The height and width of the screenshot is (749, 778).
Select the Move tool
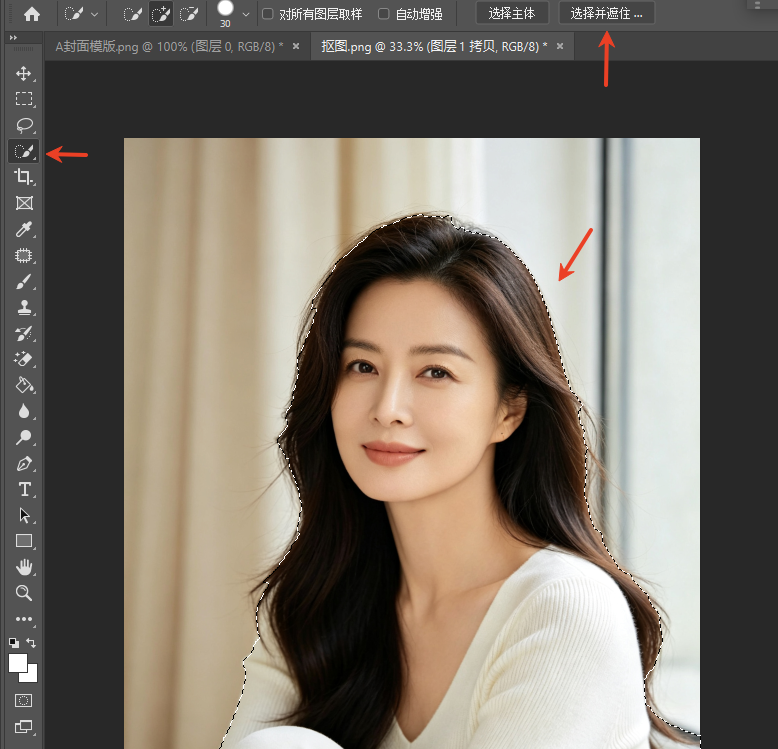coord(23,73)
